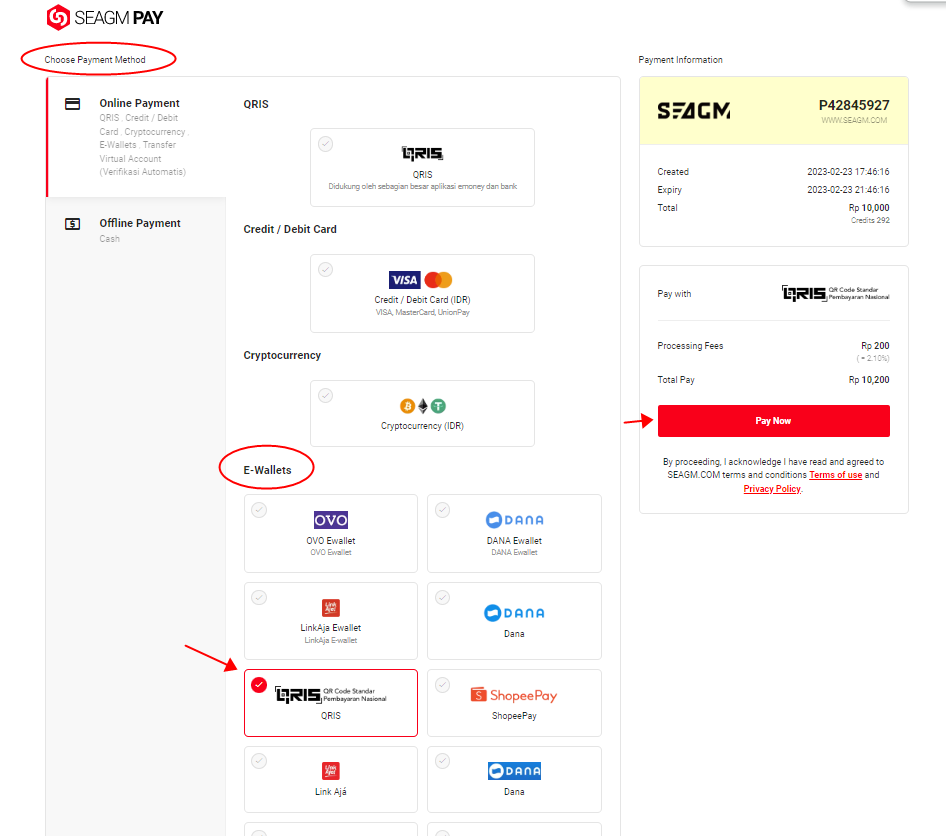Click the 'Link Aja' label text
This screenshot has height=836, width=946.
pyautogui.click(x=331, y=792)
